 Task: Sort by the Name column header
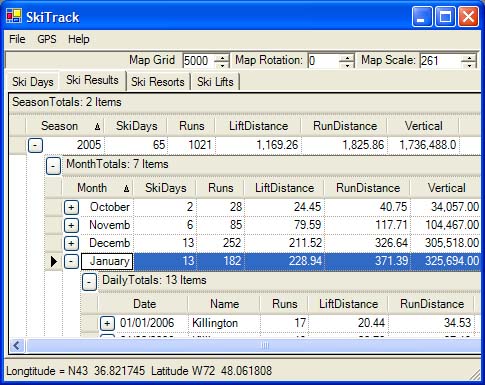tap(224, 304)
